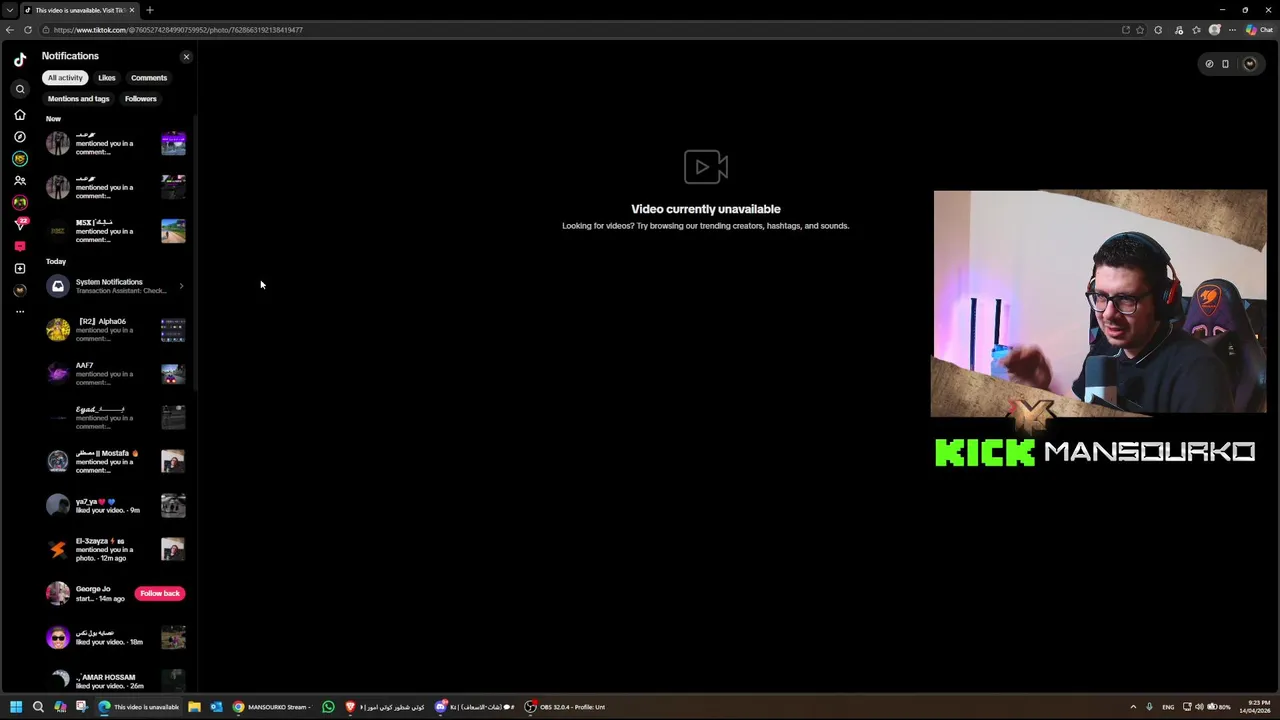Open messages icon with 22 badge
The image size is (1280, 720).
click(20, 224)
